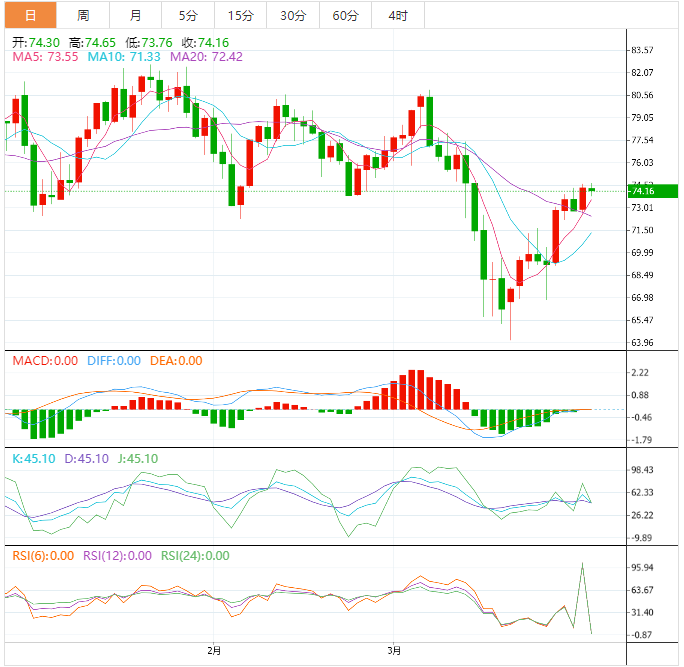
Task: Click the MA5: 73.55 indicator label
Action: click(46, 57)
